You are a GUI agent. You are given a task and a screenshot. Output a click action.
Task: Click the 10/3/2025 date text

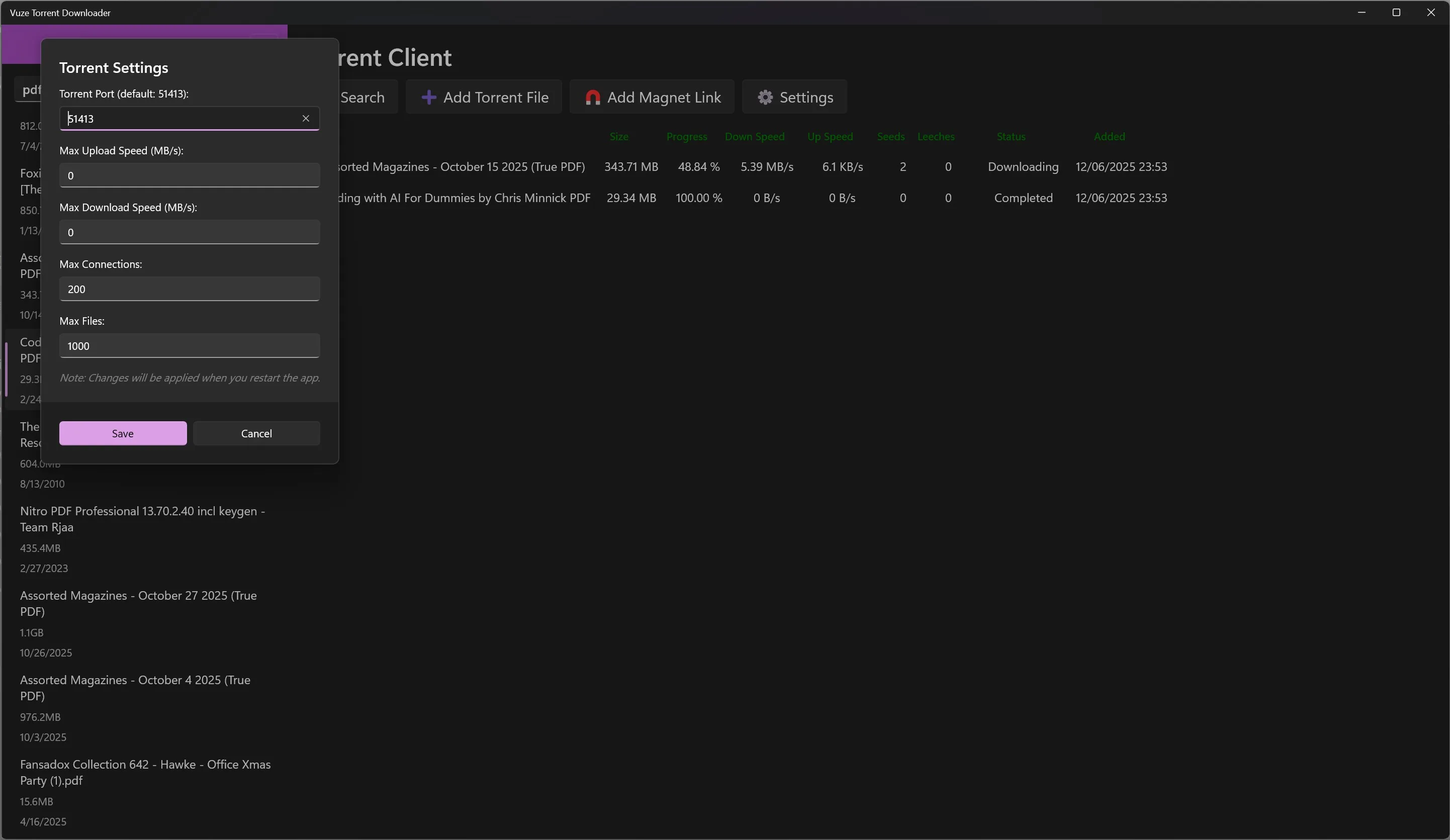[43, 737]
